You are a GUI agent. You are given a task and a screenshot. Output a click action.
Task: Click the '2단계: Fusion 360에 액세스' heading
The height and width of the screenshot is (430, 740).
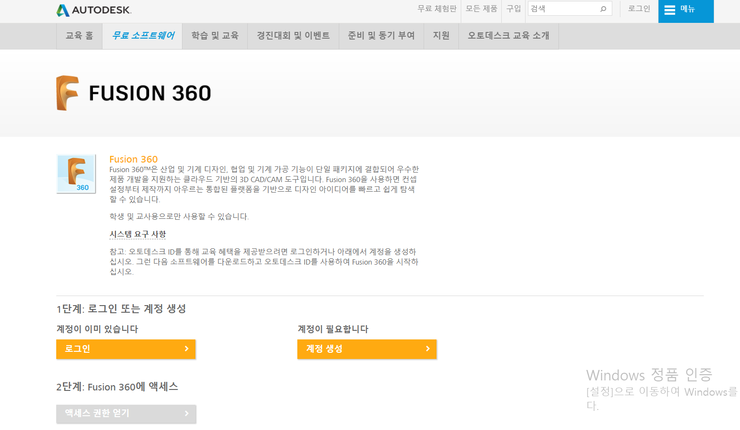point(117,387)
